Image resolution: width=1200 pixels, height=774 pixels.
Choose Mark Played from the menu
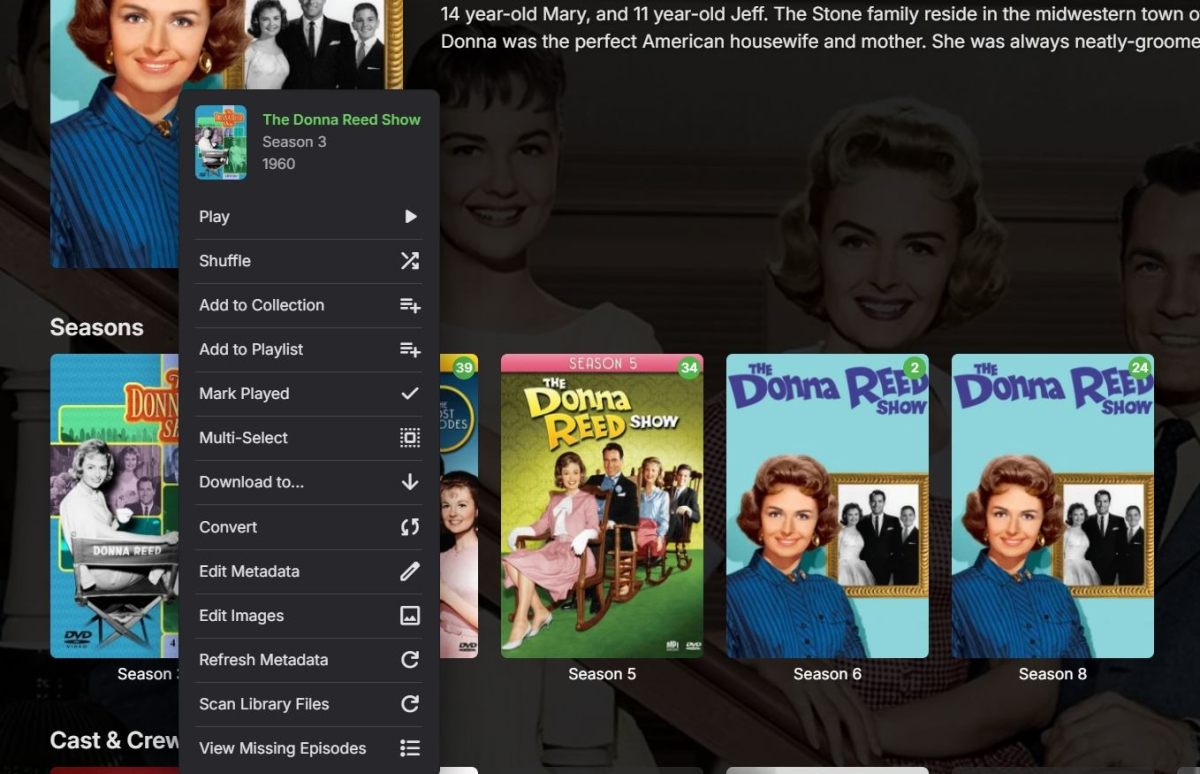(x=244, y=393)
